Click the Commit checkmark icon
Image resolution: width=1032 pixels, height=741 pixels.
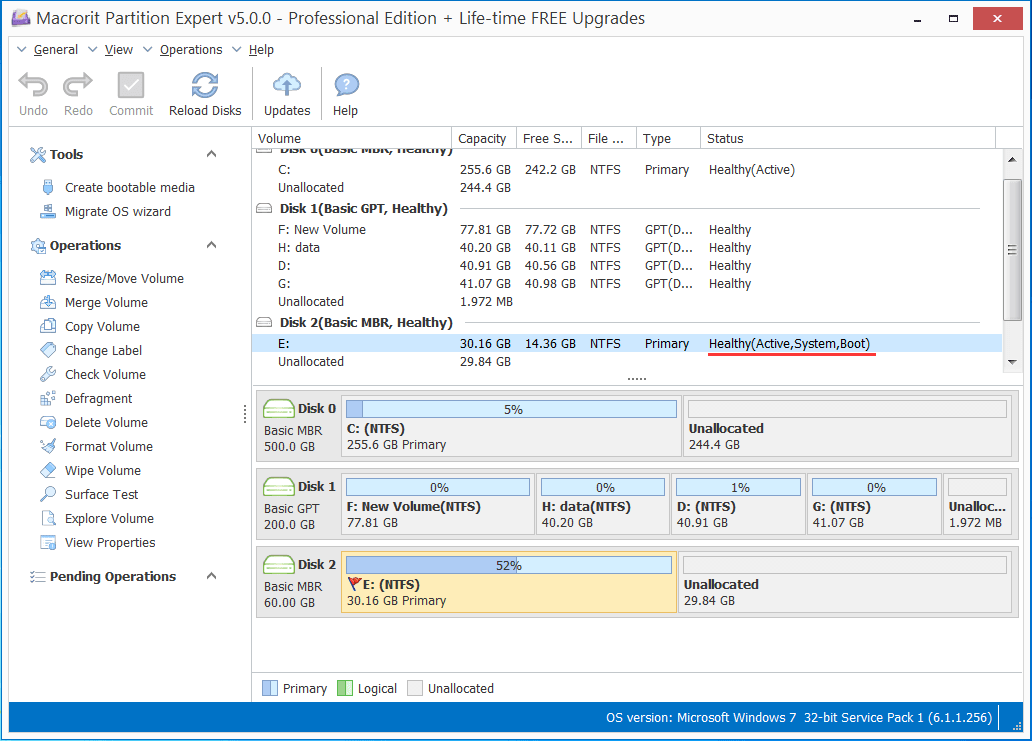(x=131, y=85)
